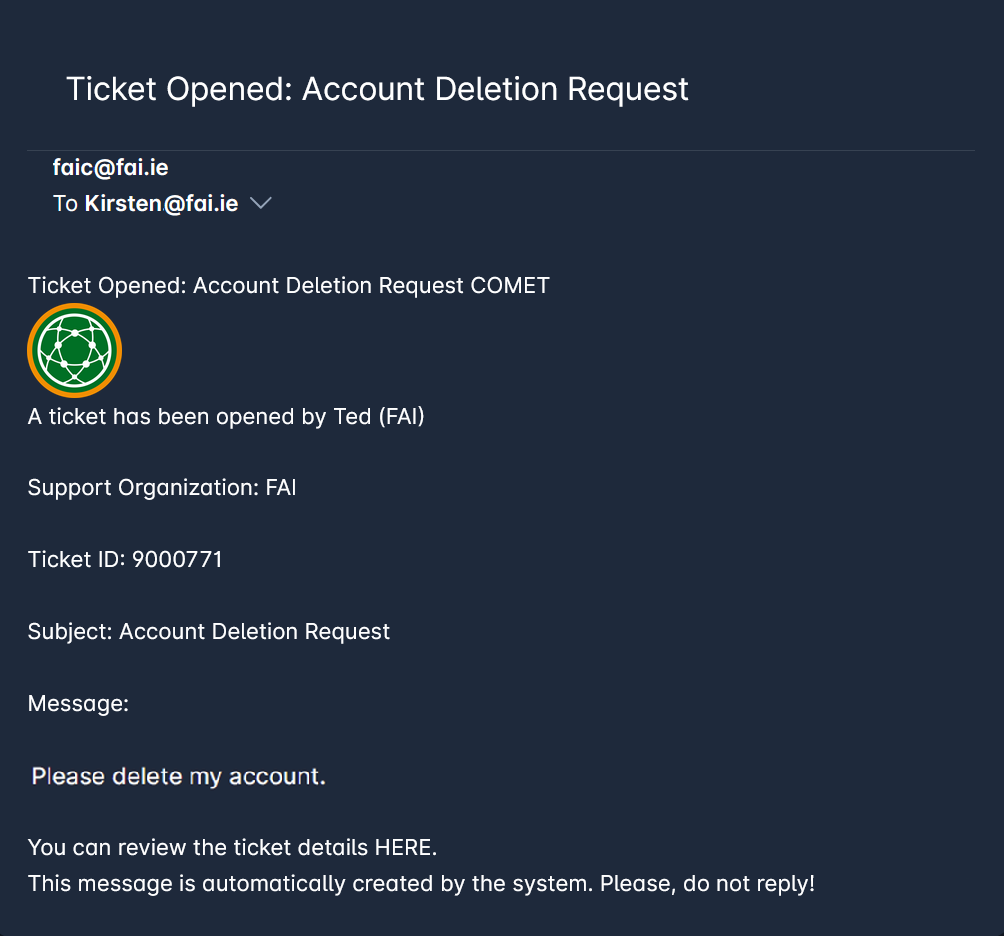Viewport: 1004px width, 936px height.
Task: Click the "Please delete my account." message
Action: click(178, 776)
